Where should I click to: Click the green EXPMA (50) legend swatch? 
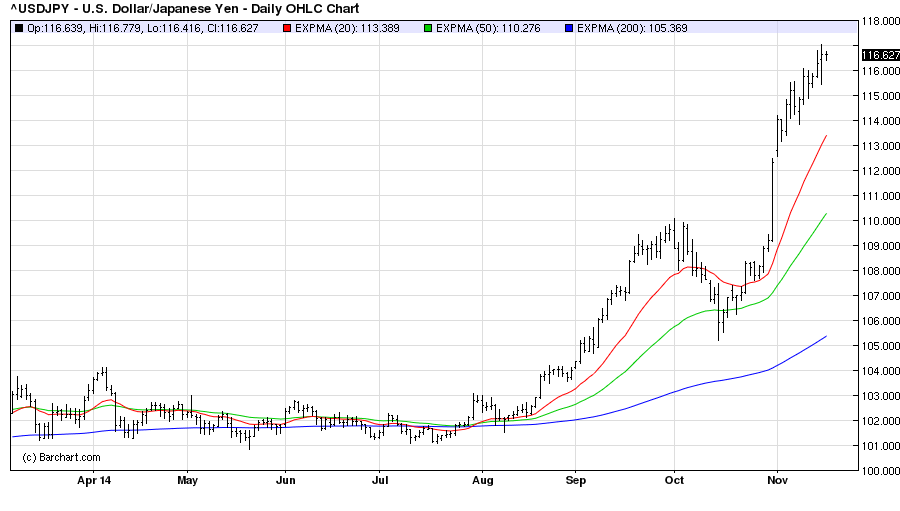[x=428, y=28]
